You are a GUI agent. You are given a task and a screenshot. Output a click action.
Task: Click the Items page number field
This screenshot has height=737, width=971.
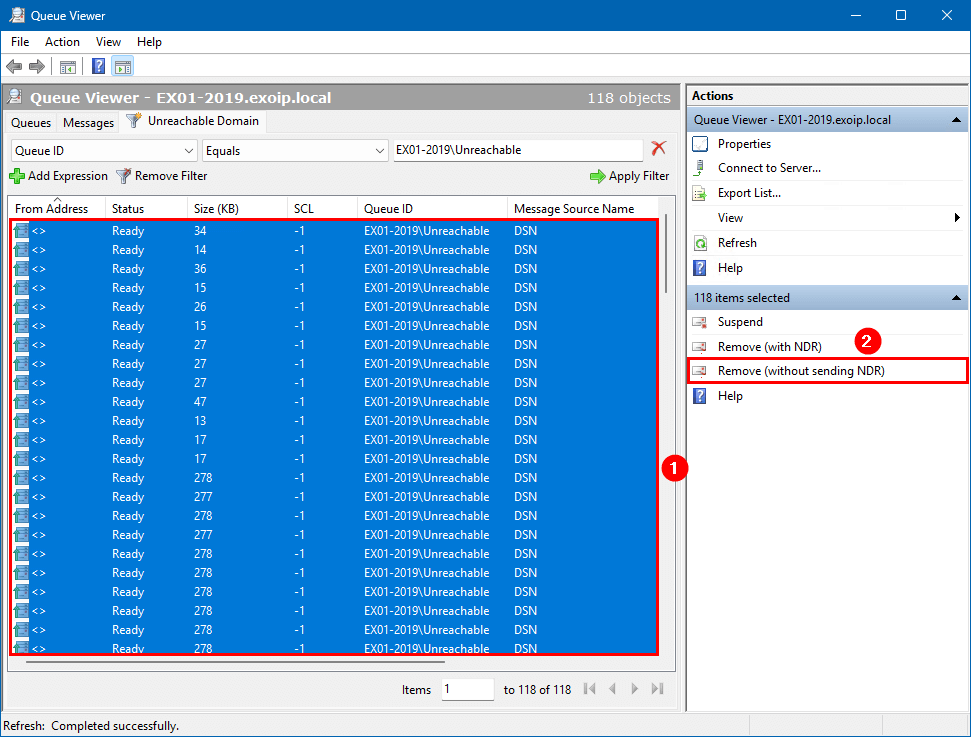(467, 689)
